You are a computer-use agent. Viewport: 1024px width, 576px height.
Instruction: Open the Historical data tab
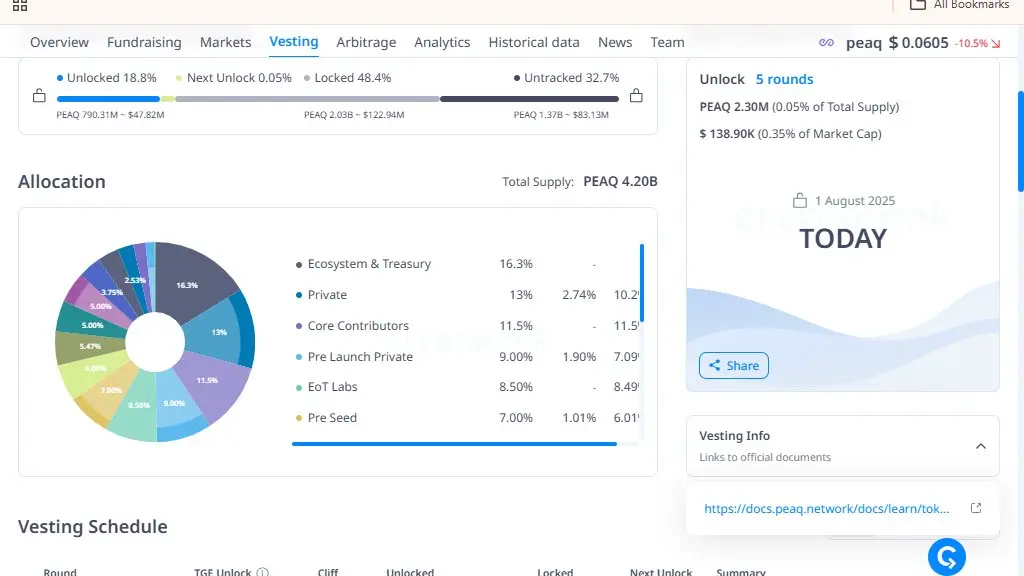click(x=534, y=42)
